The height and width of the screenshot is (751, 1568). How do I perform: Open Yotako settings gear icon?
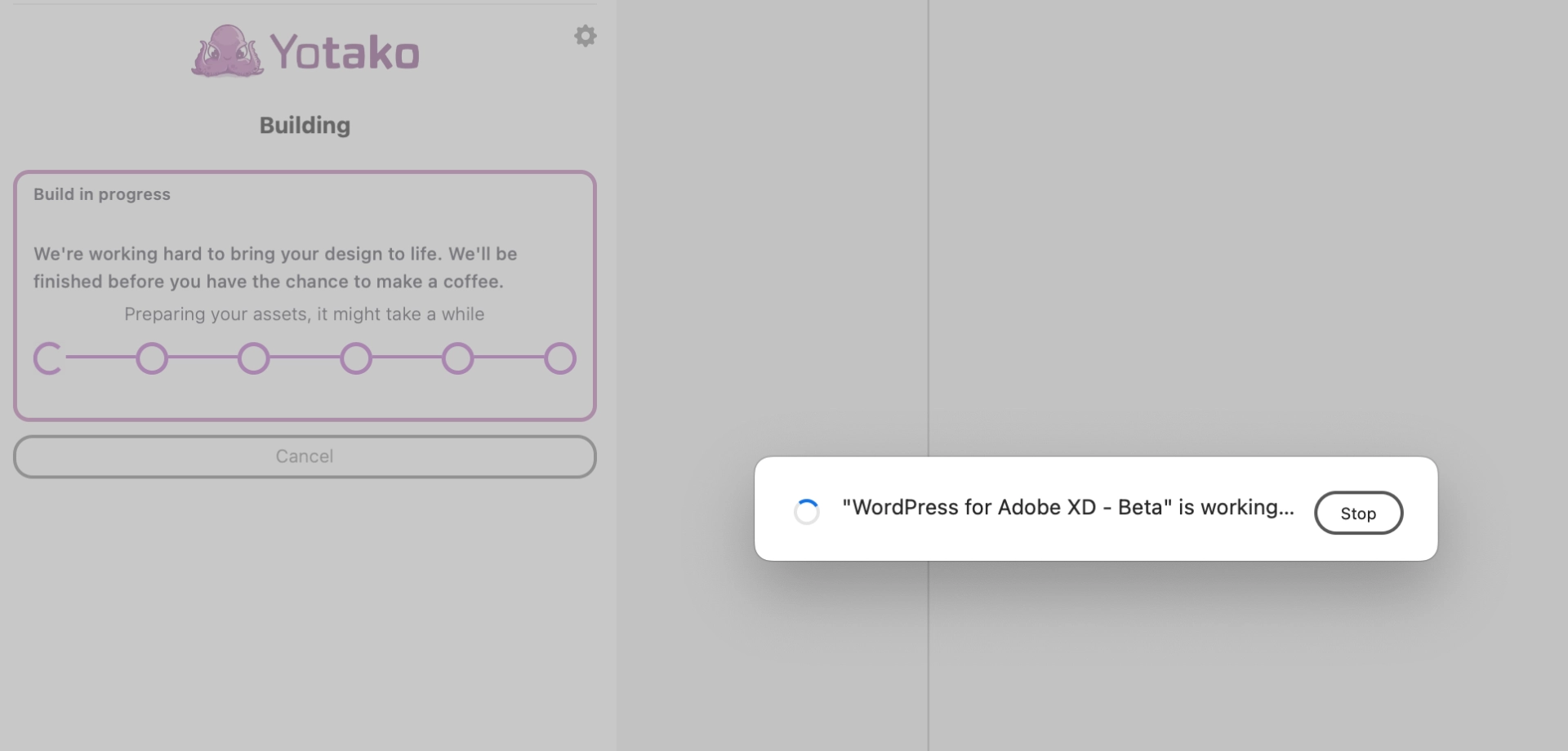click(585, 36)
